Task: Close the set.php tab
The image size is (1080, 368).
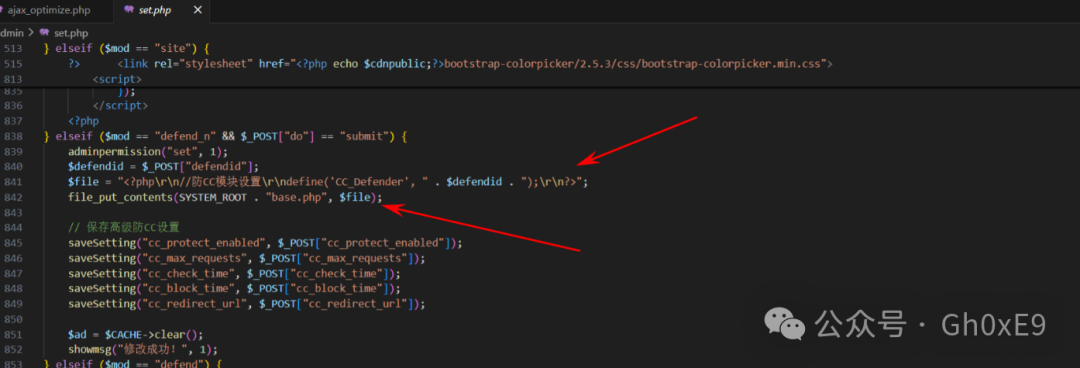Action: pos(198,10)
